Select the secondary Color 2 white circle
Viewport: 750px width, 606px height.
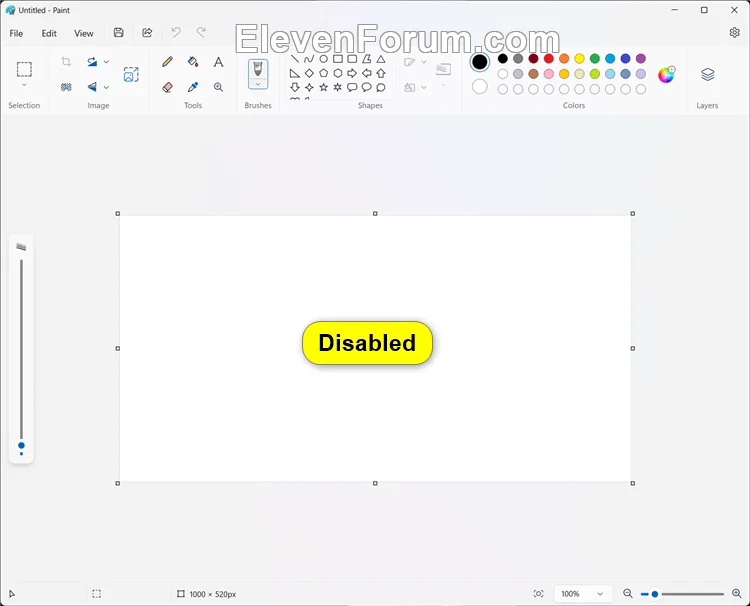coord(480,87)
